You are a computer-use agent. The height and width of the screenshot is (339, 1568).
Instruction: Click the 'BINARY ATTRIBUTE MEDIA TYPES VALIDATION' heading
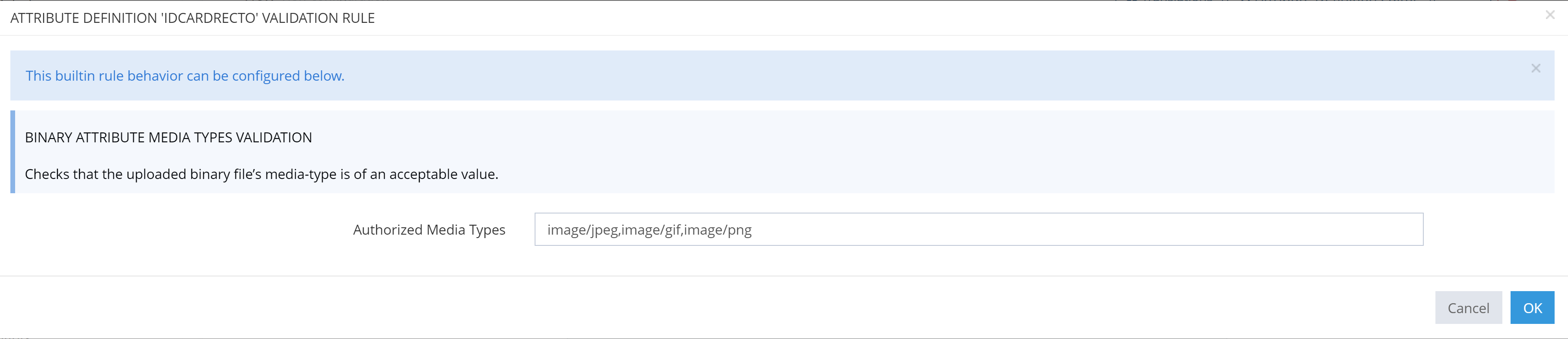click(168, 138)
